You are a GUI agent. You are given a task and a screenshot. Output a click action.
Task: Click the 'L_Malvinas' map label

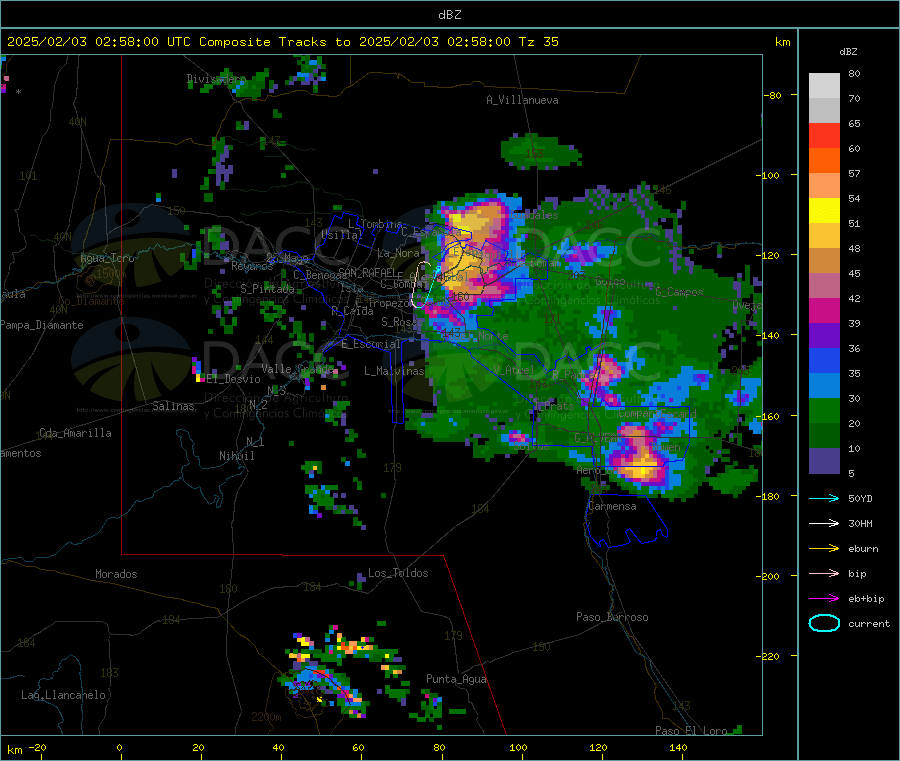click(x=394, y=371)
